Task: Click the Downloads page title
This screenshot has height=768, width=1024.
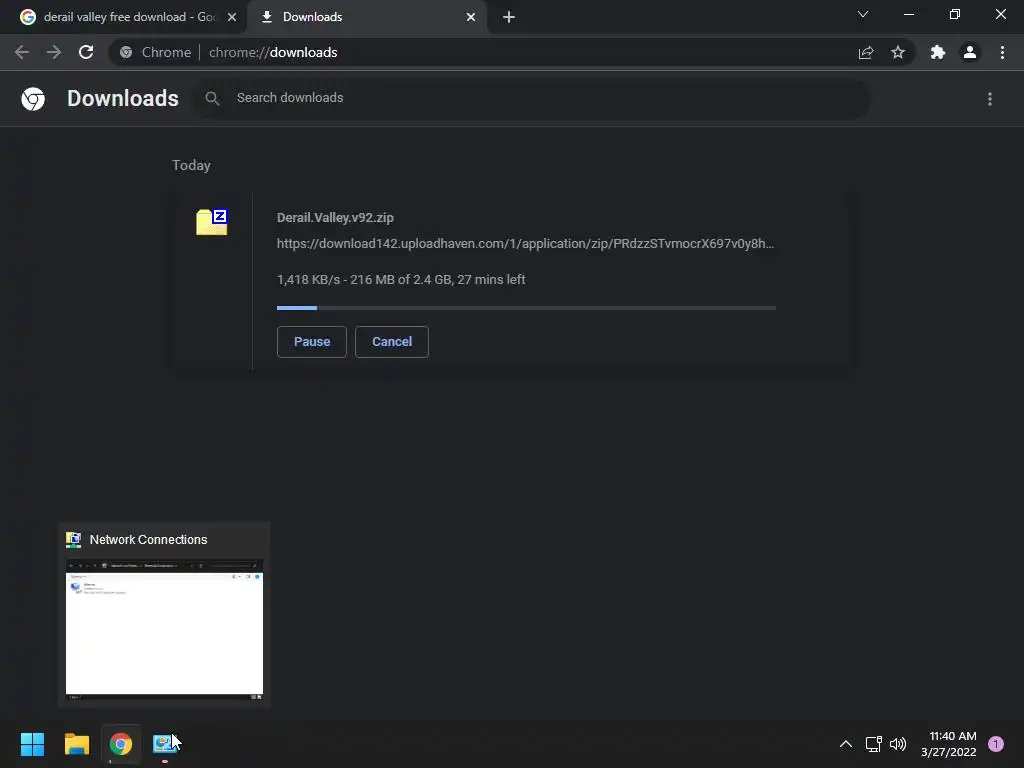Action: point(123,99)
